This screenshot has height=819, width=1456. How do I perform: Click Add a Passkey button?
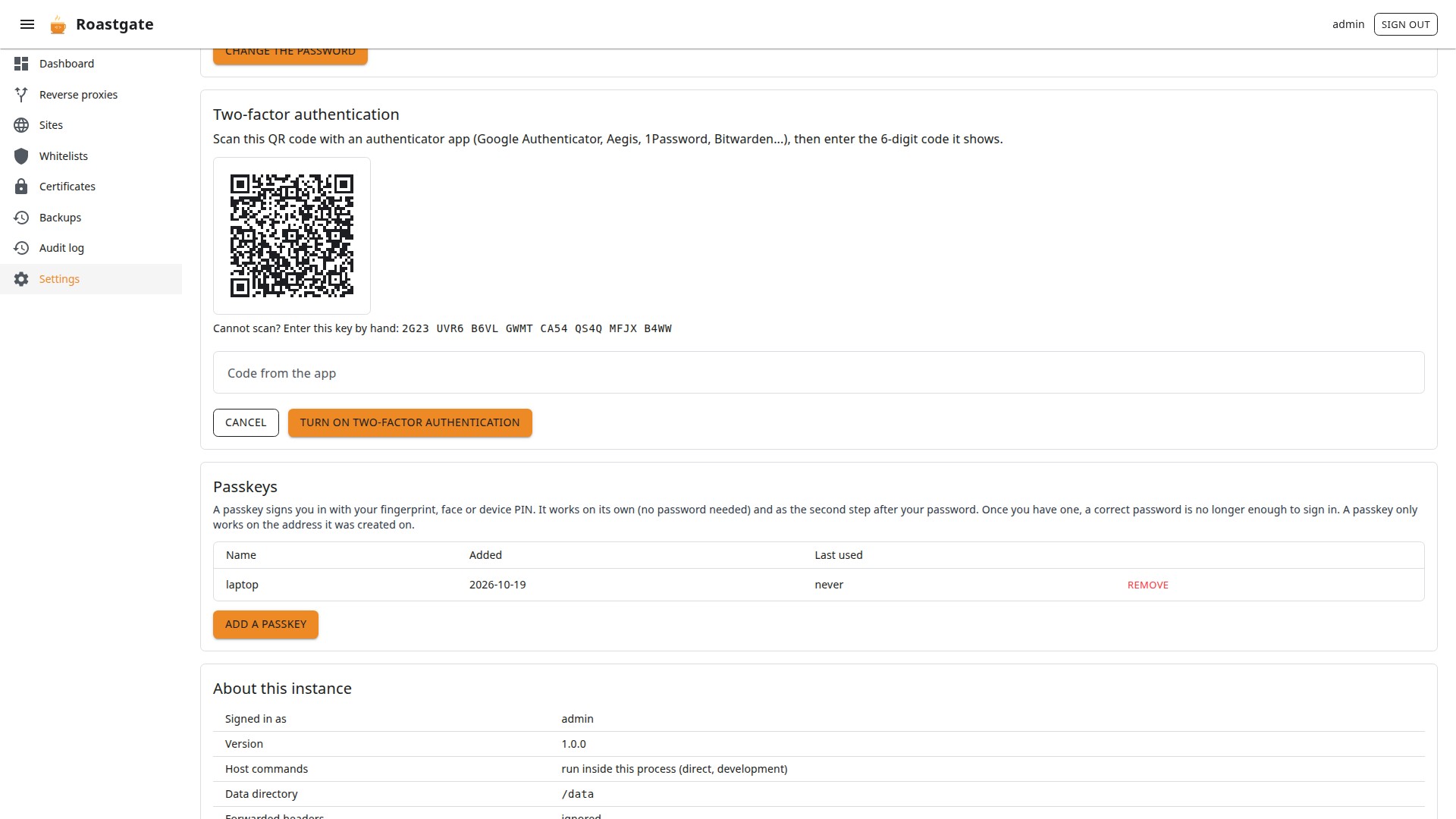coord(265,624)
